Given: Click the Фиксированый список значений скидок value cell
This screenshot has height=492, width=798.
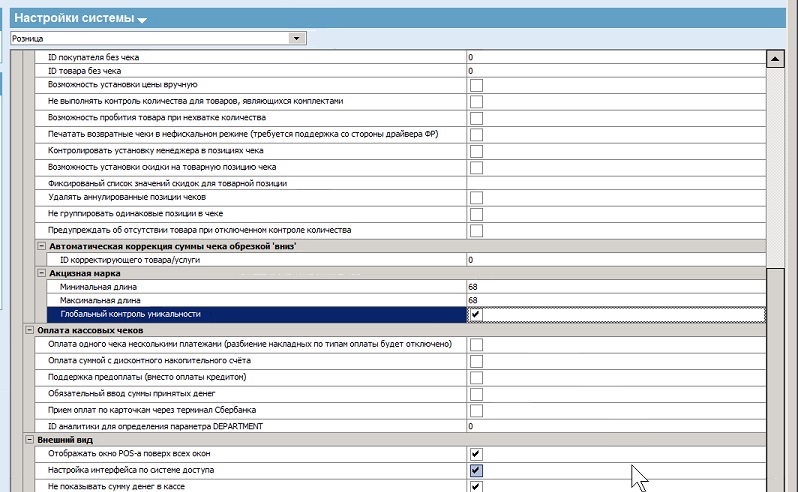Looking at the screenshot, I should coord(616,183).
